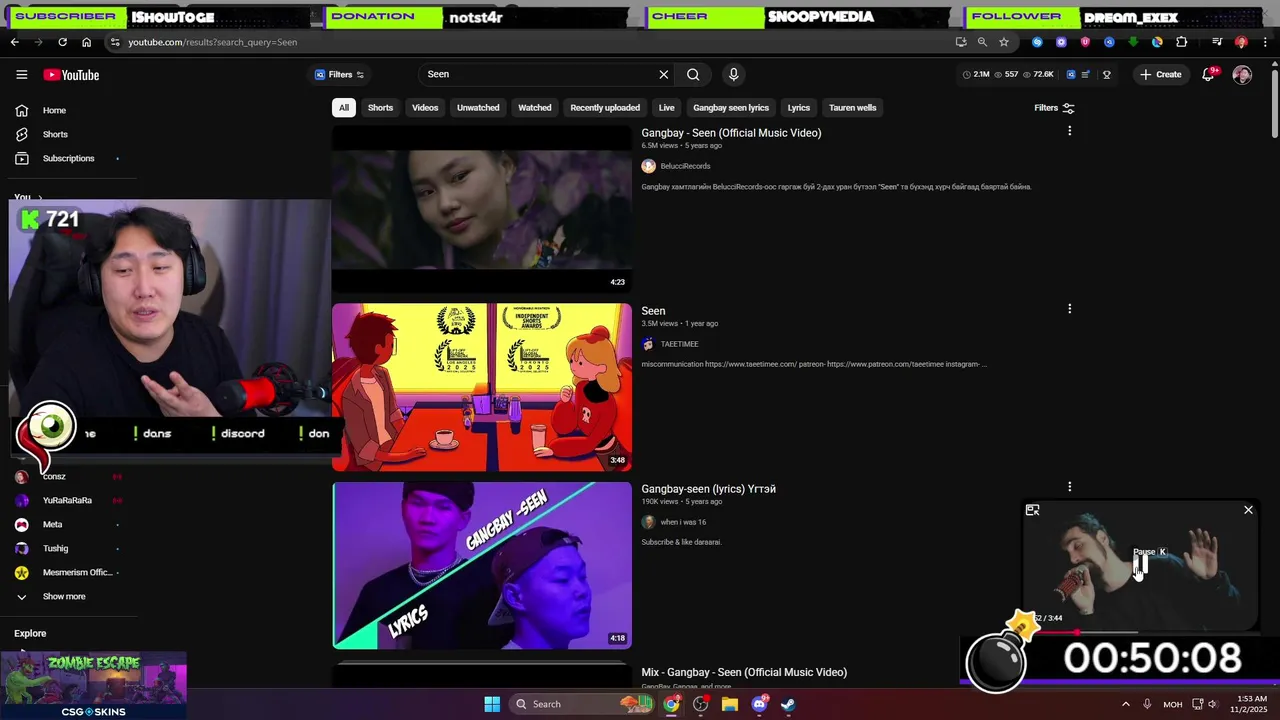Open options menu for Gangbay Official Music Video

[1069, 131]
